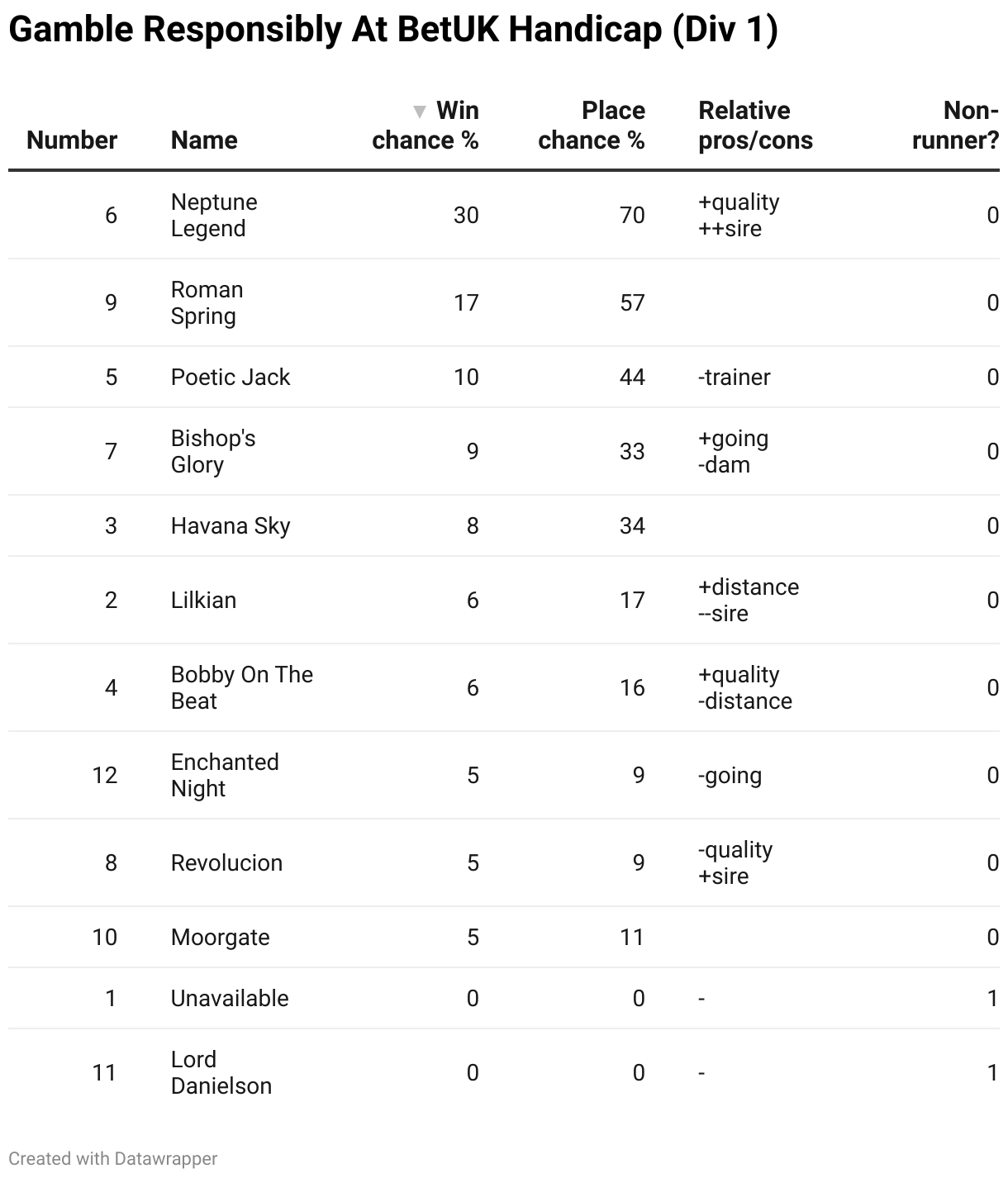Sort by Place chance % column header

592,126
